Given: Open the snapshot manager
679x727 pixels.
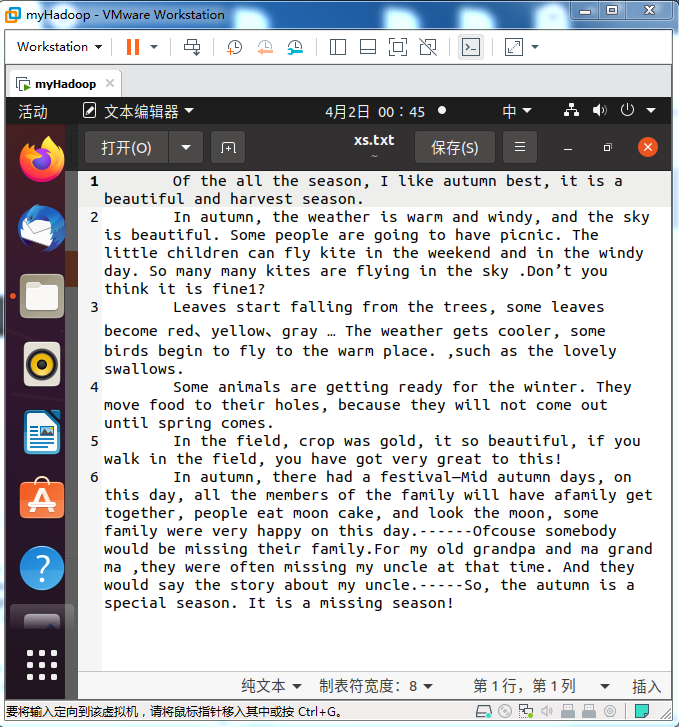Looking at the screenshot, I should coord(295,47).
